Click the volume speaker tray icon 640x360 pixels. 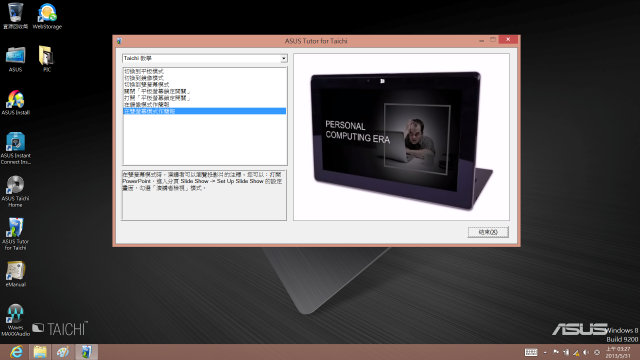[586, 352]
